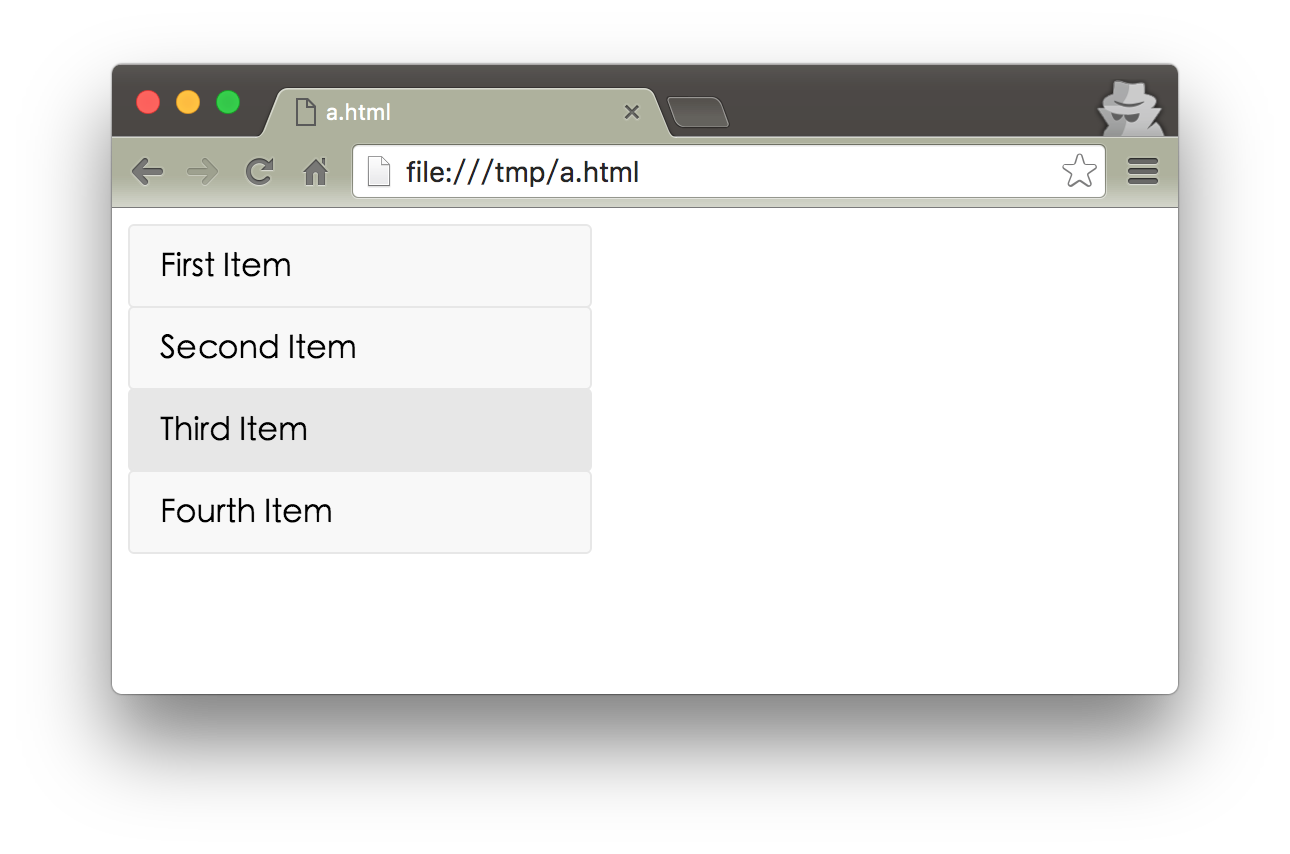Click the browser back arrow
Viewport: 1290px width, 854px height.
(x=147, y=172)
